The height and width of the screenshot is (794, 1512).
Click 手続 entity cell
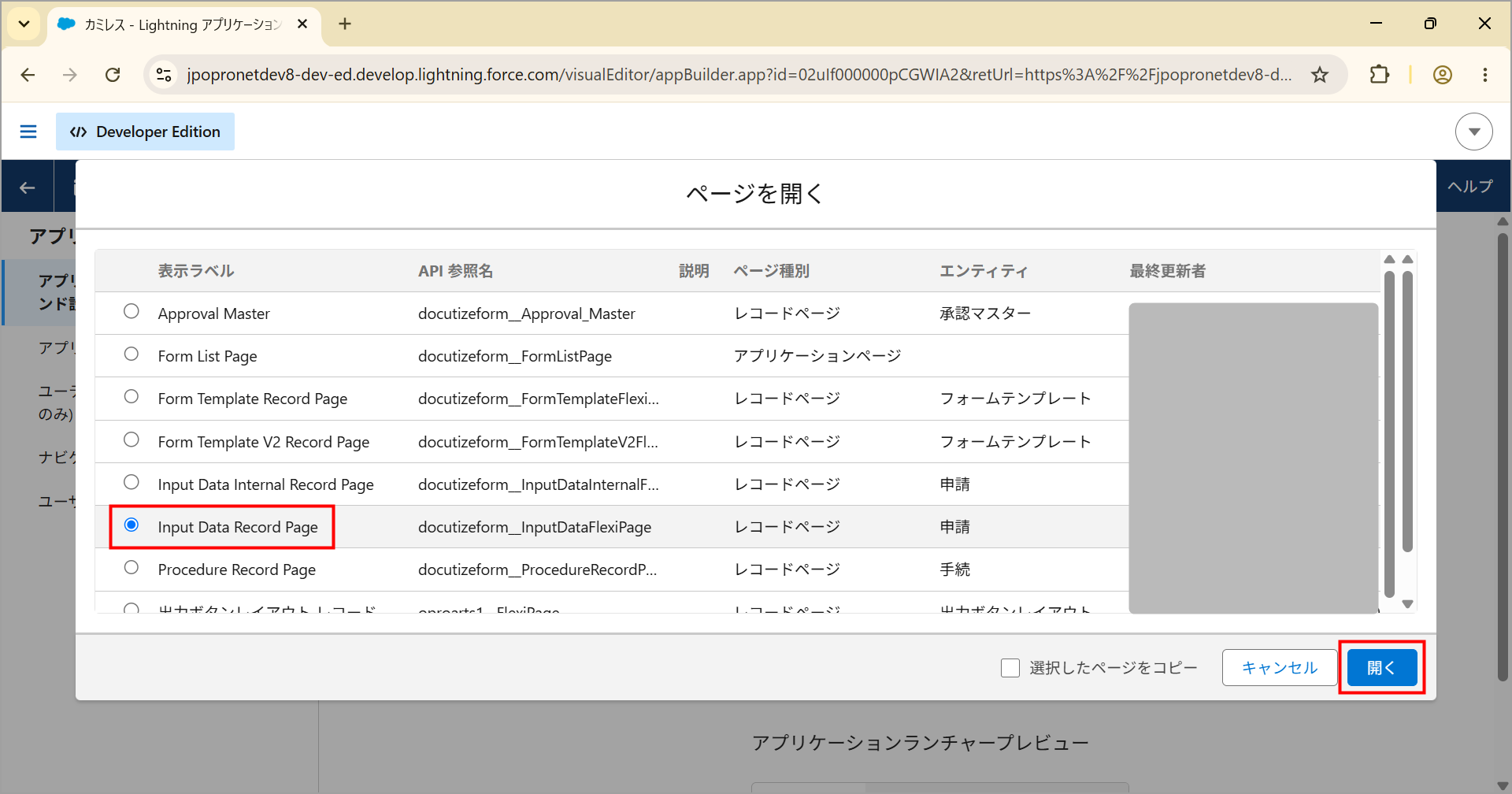(x=955, y=570)
